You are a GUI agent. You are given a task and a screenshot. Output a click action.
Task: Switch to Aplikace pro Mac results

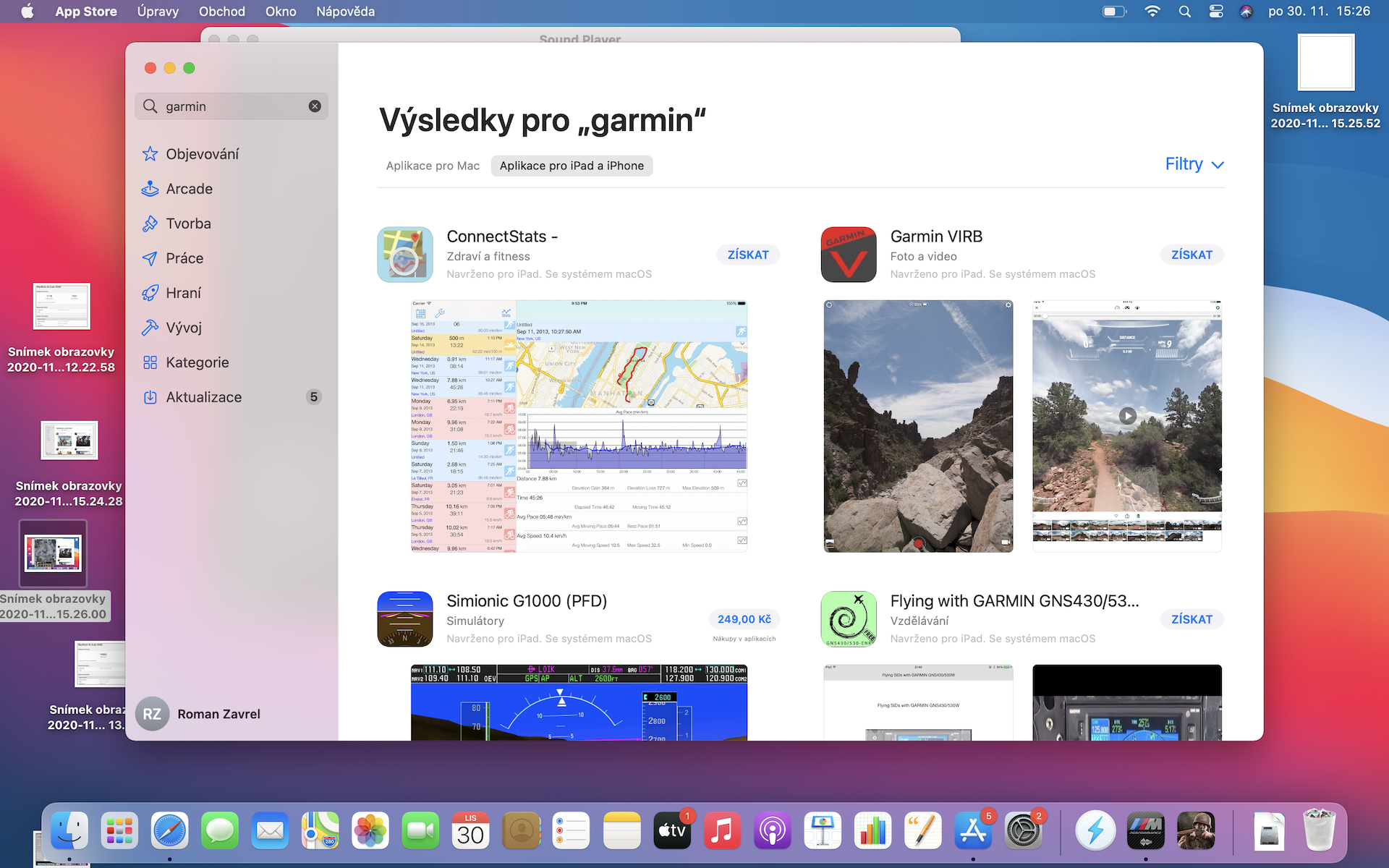(x=433, y=166)
